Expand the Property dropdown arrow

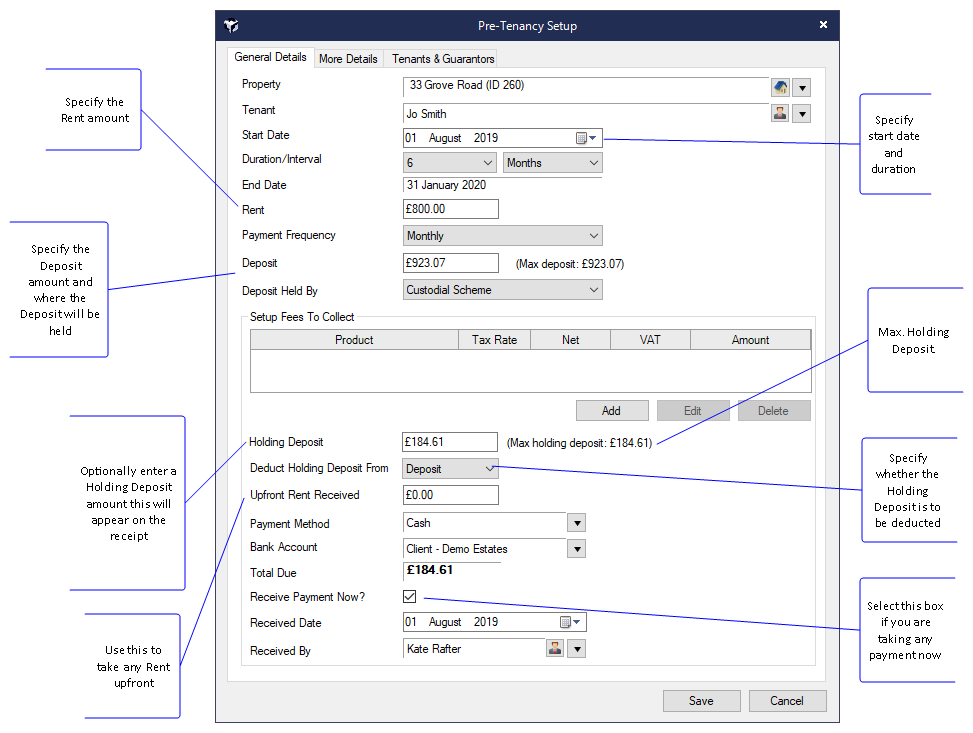coord(801,88)
